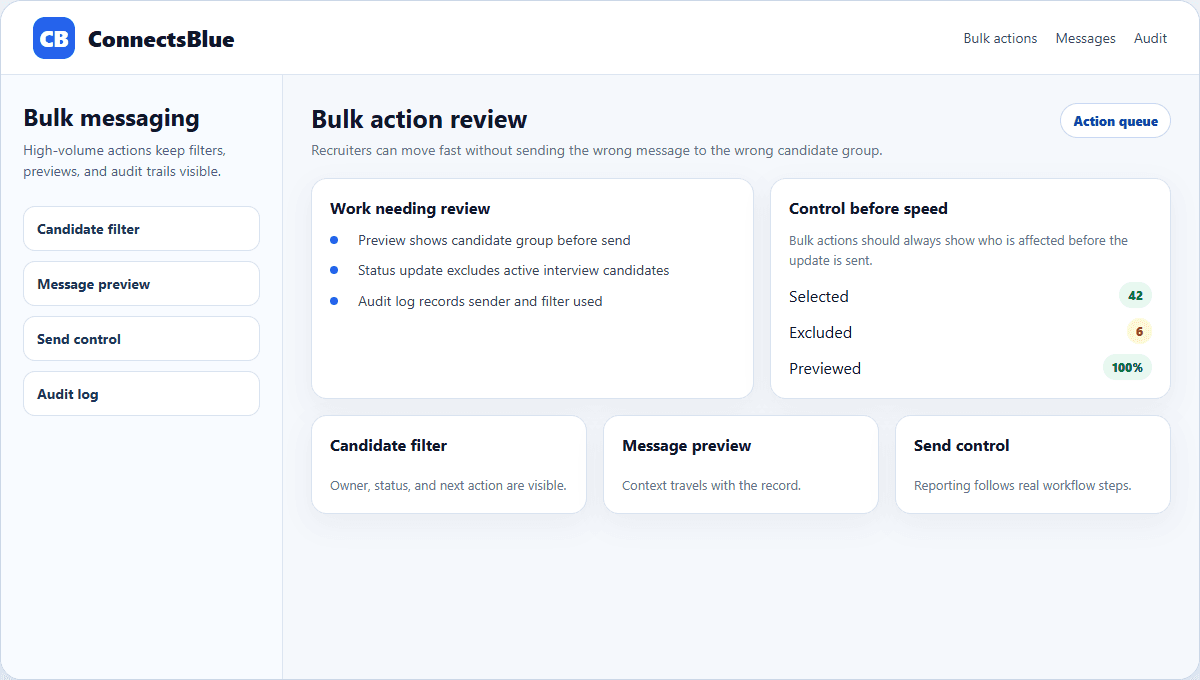Click the 100% previewed badge
The image size is (1200, 680).
[x=1127, y=368]
